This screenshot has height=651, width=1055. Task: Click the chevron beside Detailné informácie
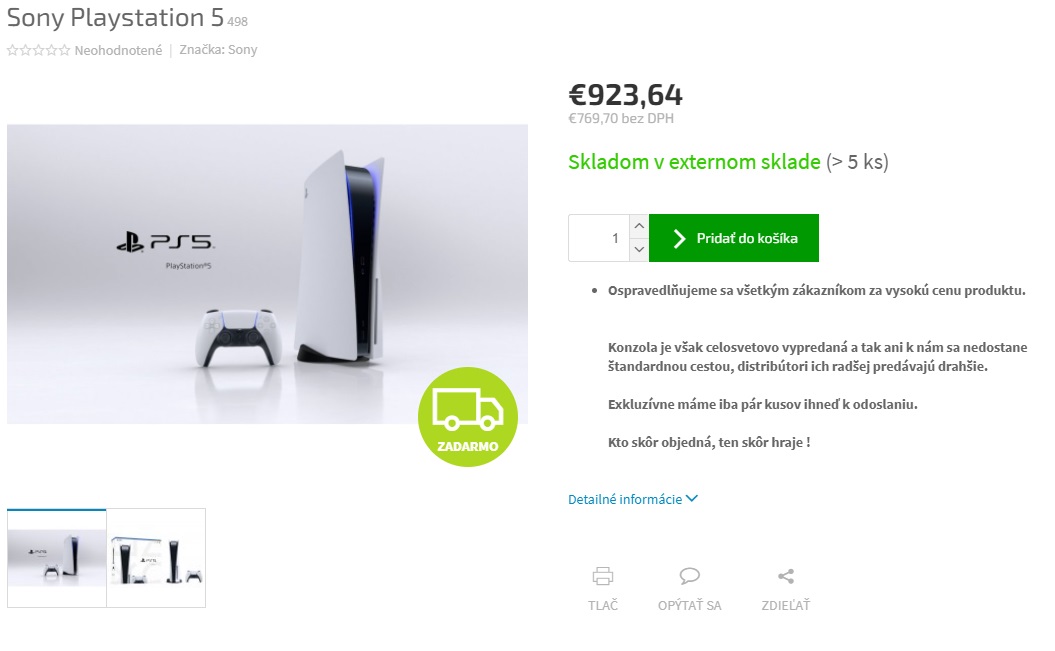(692, 498)
